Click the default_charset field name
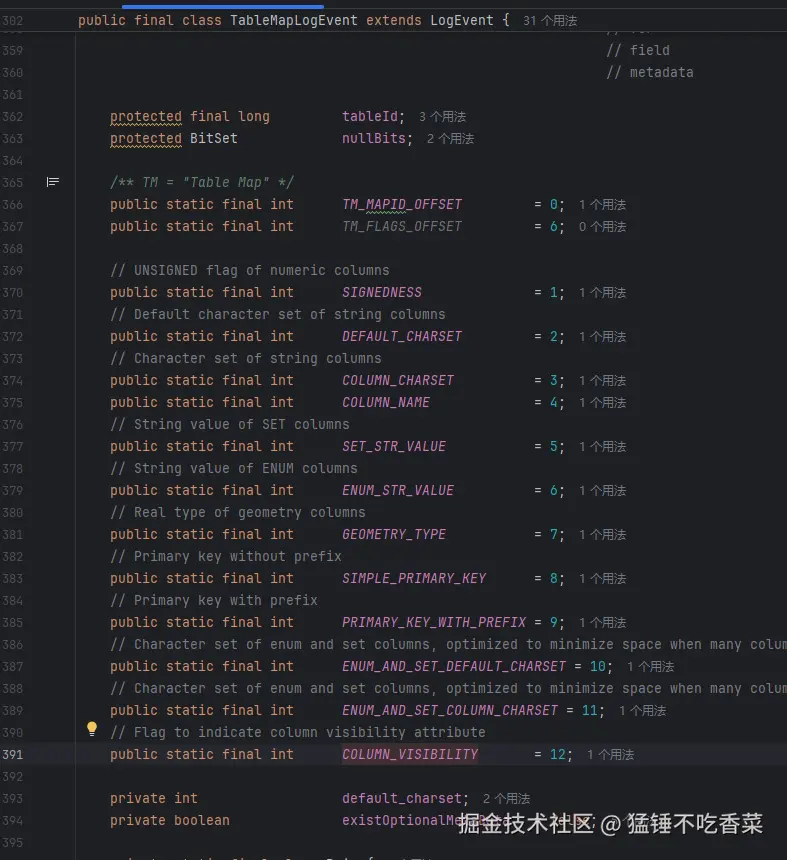787x860 pixels. (x=402, y=799)
